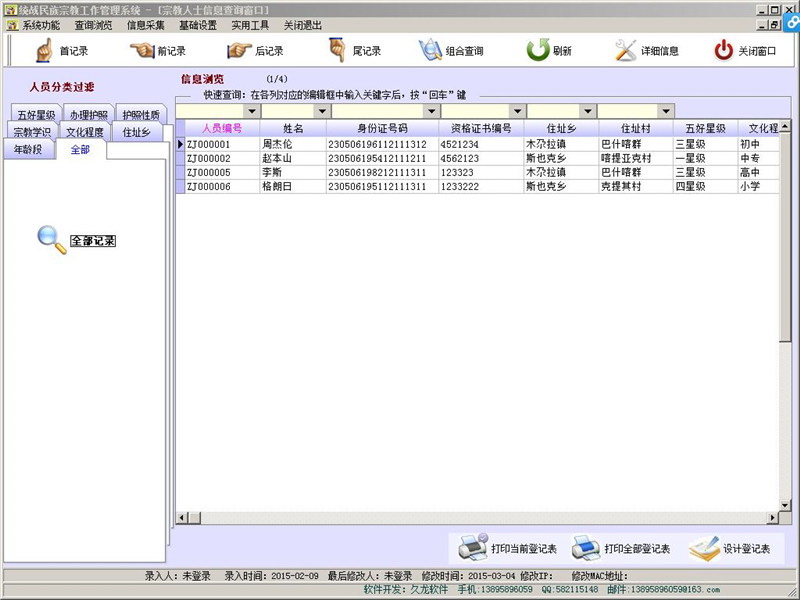Screen dimensions: 800x600
Task: Open the 人员编号 quick-search dropdown
Action: coord(252,111)
